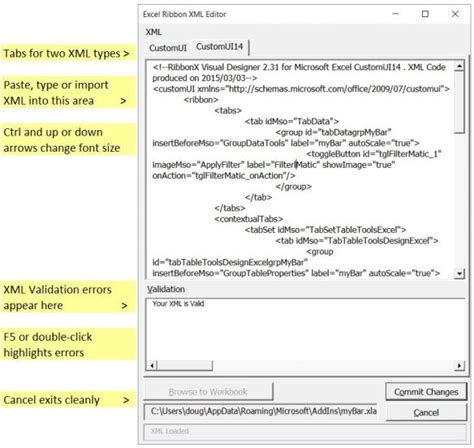Click the XML frame label
The image size is (474, 448).
point(153,32)
